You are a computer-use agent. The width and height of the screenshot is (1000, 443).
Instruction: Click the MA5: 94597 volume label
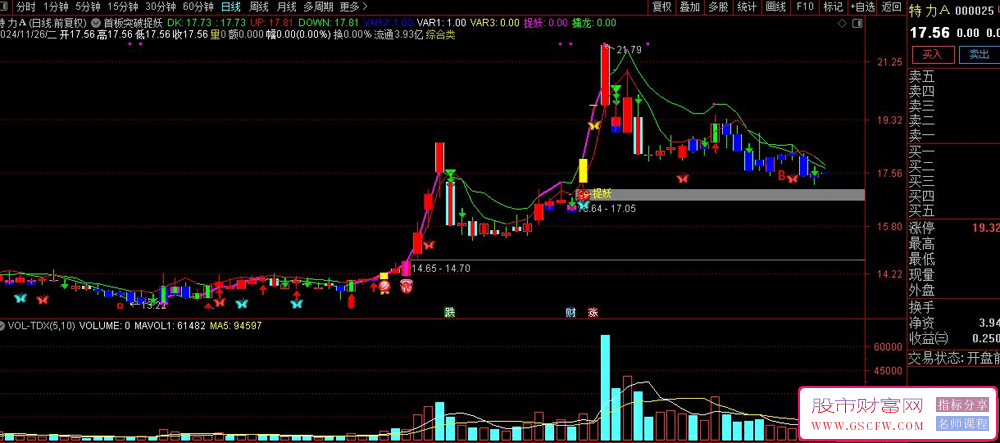click(237, 326)
